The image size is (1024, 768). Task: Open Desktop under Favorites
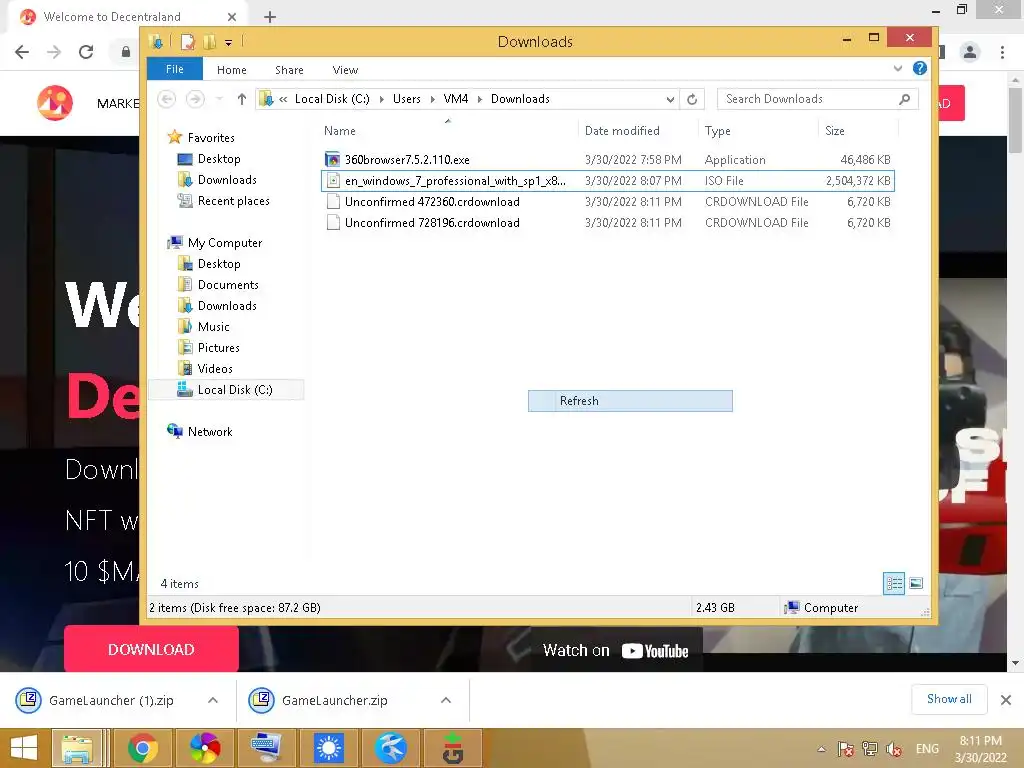[219, 159]
